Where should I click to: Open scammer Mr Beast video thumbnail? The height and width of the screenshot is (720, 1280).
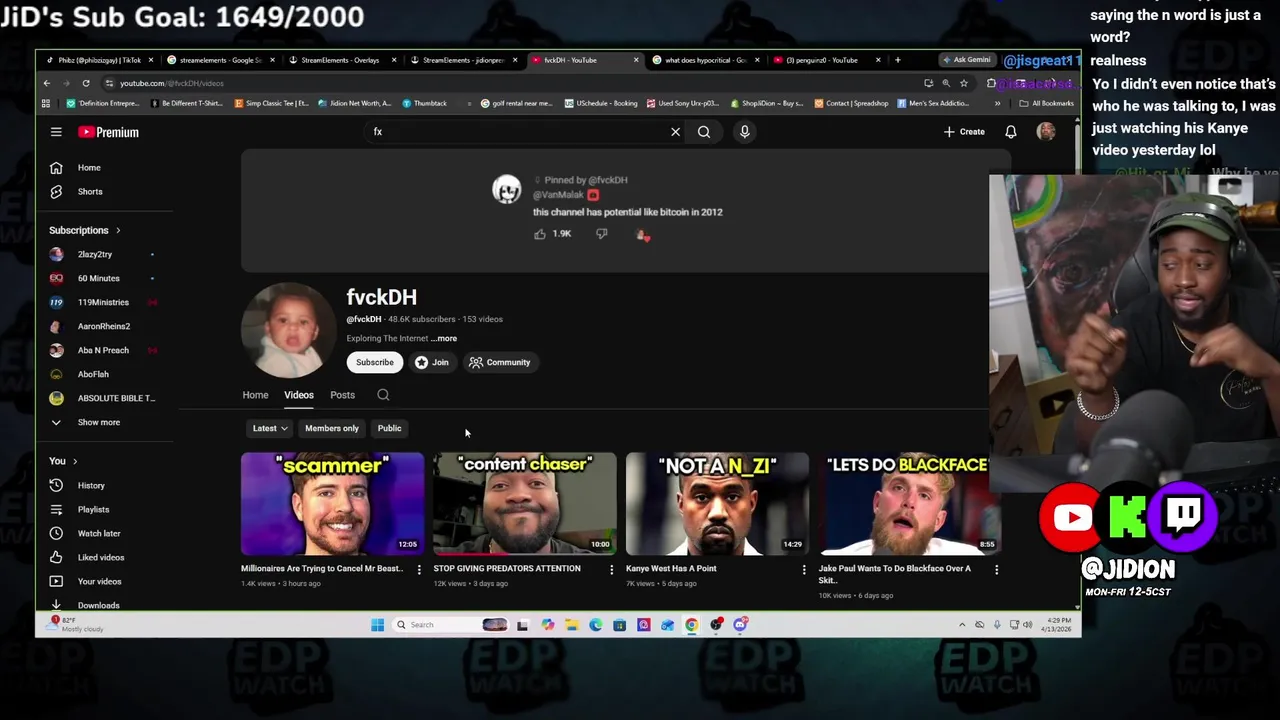332,504
